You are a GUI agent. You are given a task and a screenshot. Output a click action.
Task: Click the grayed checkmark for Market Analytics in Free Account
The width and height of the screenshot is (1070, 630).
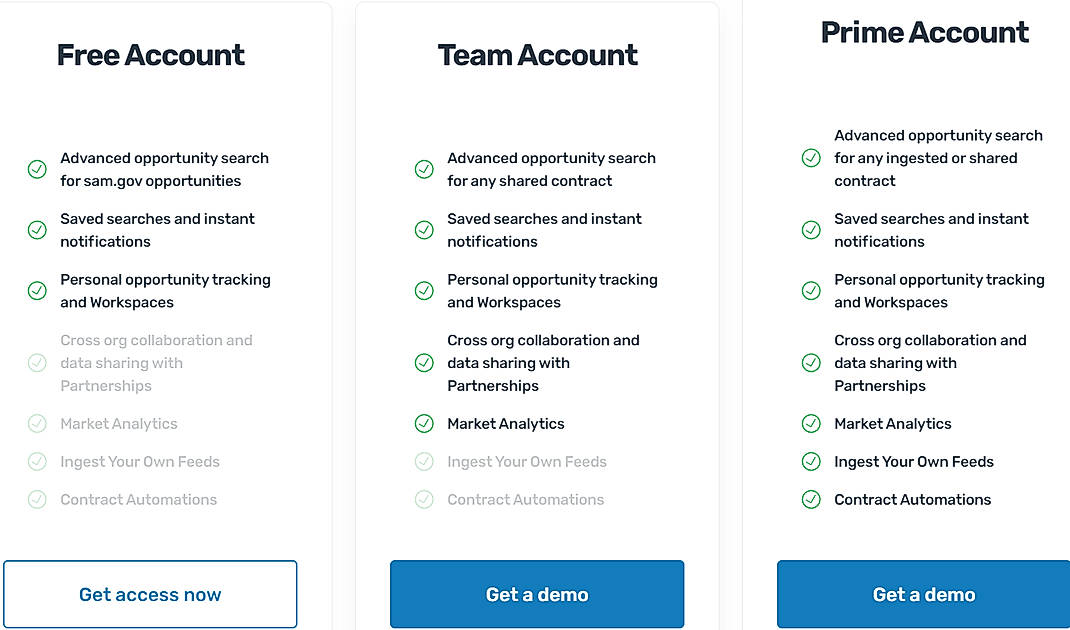pos(37,423)
